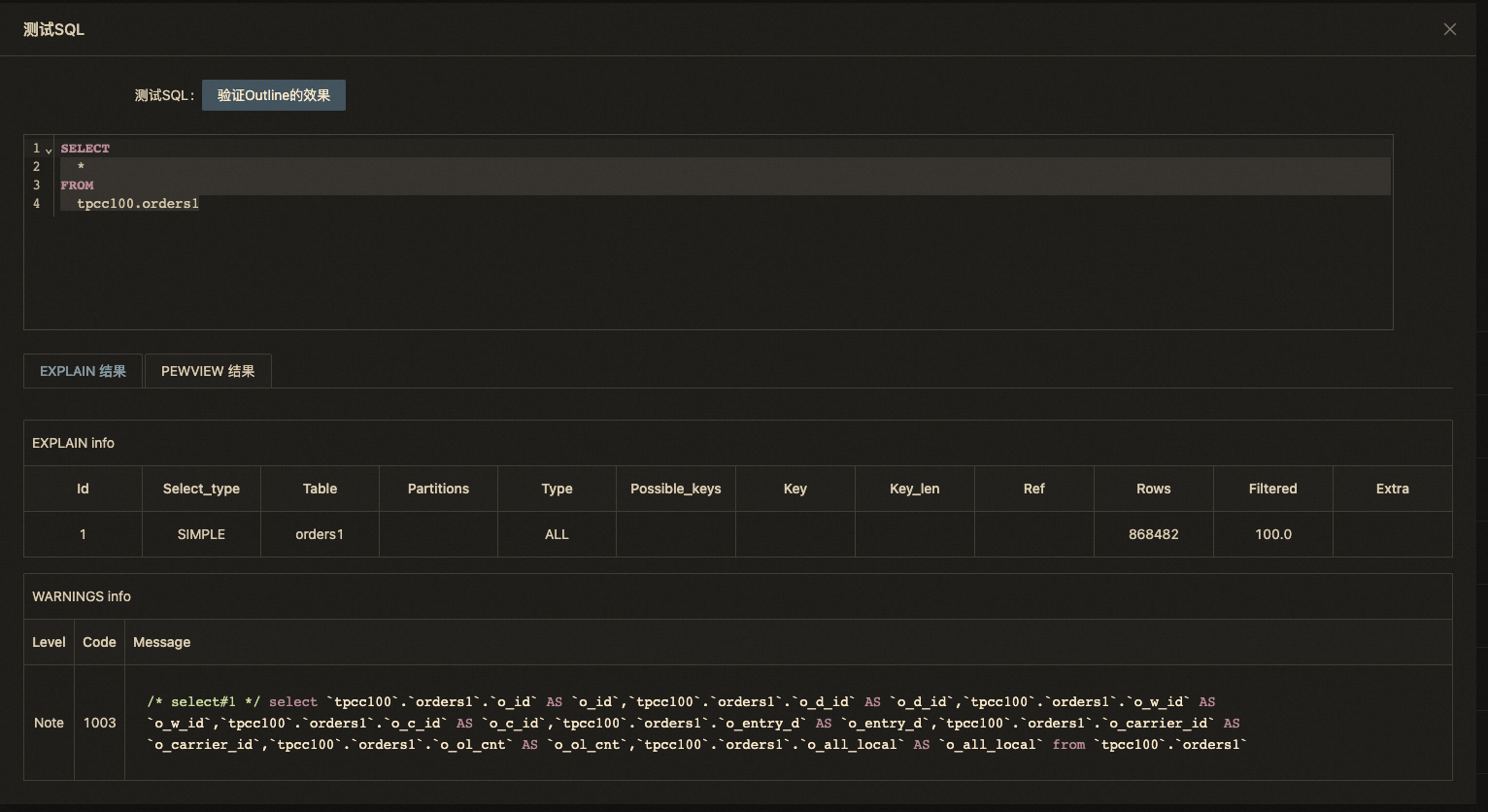The width and height of the screenshot is (1488, 812).
Task: Click the orders1 table cell
Action: [x=320, y=534]
